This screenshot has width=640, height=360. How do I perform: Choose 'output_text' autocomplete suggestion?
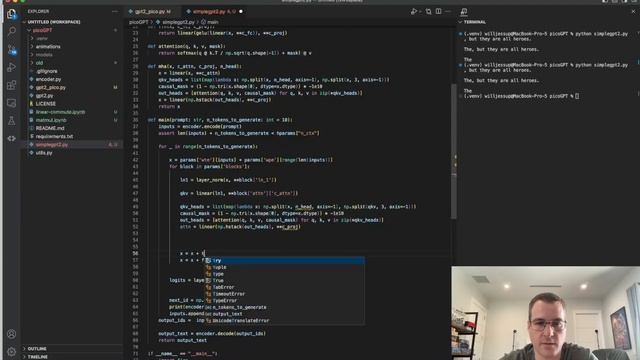click(x=284, y=314)
